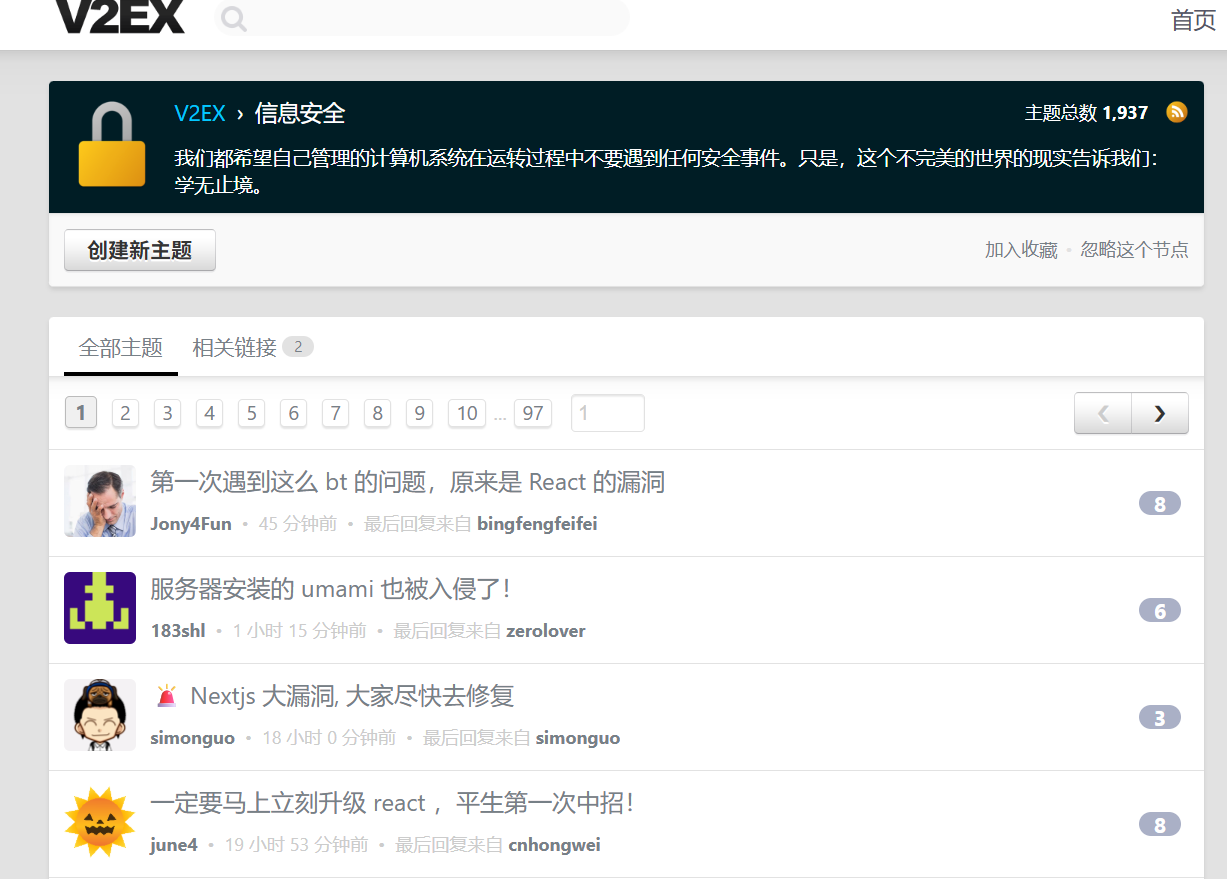This screenshot has height=879, width=1227.
Task: Click 加入收藏 link
Action: click(1021, 250)
